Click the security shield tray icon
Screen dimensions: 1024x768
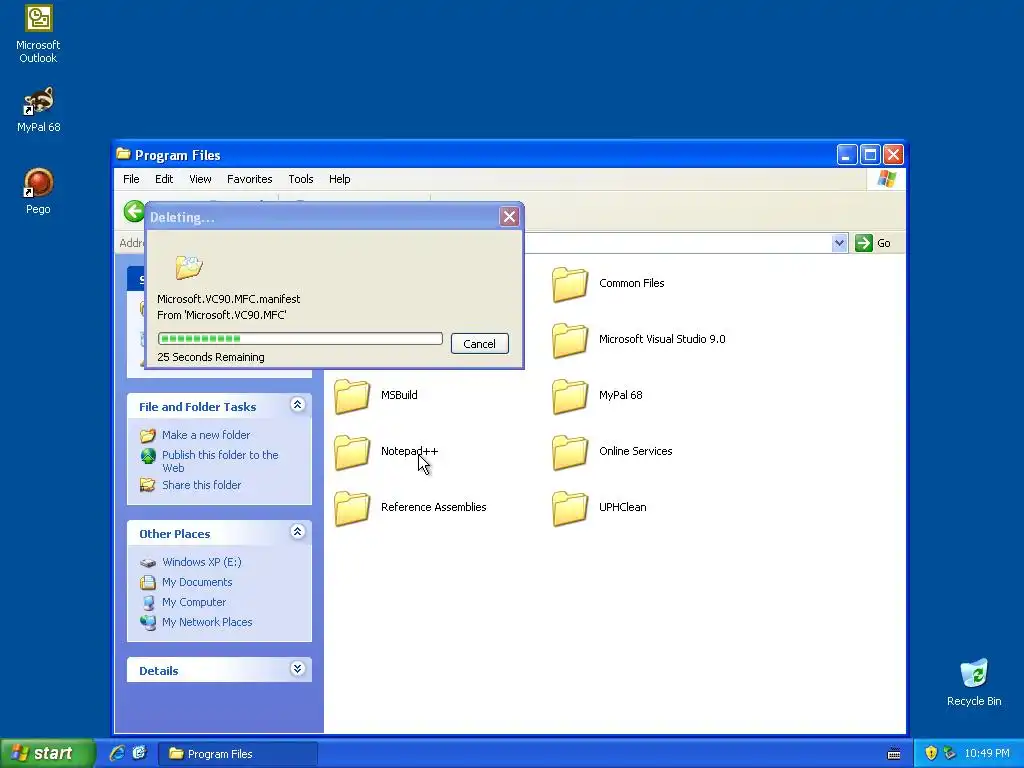pos(931,753)
